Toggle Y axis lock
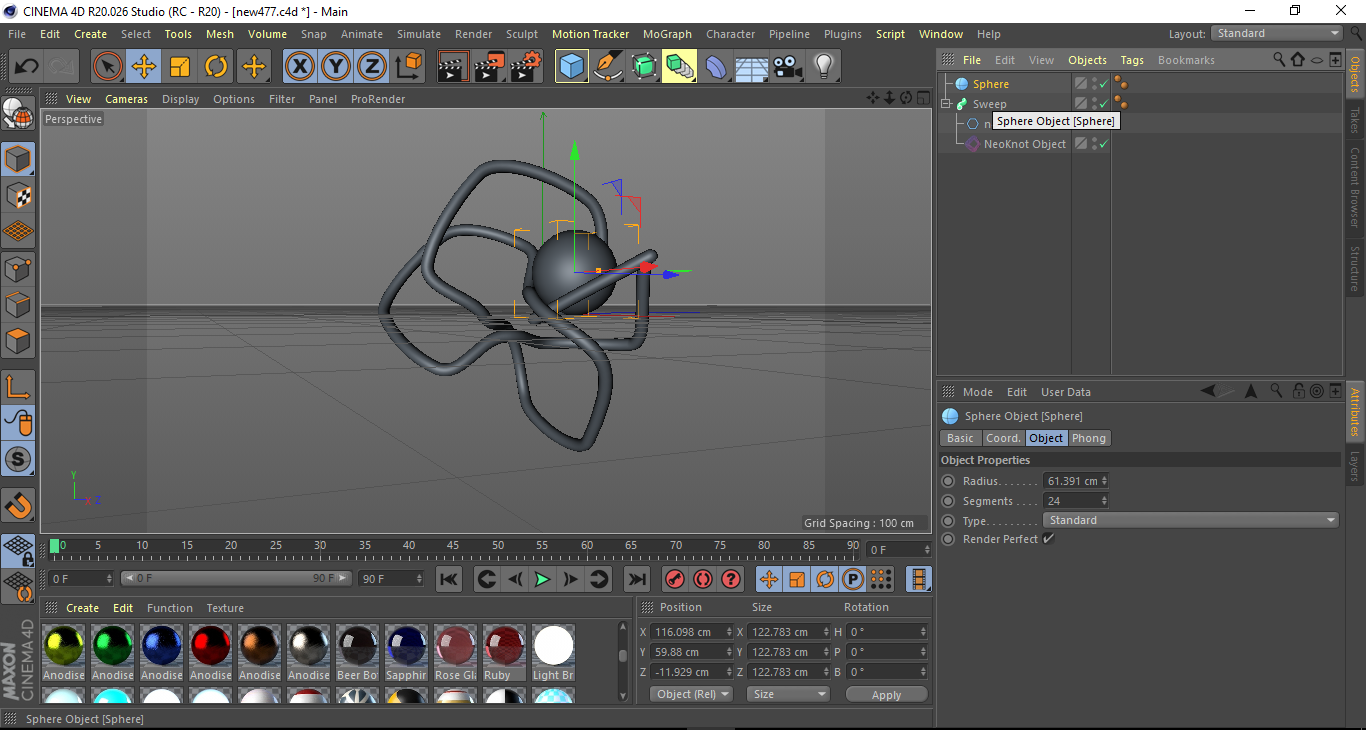Screen dimensions: 1366x730 (336, 67)
